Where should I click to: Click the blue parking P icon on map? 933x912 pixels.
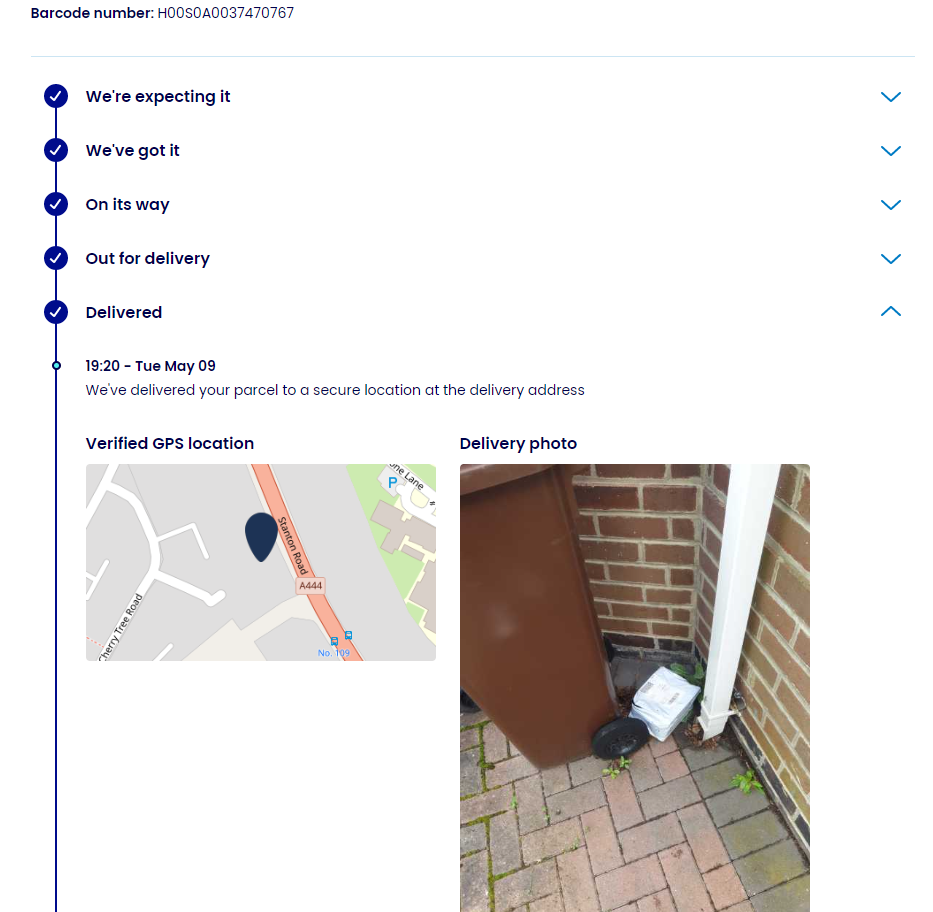point(392,482)
